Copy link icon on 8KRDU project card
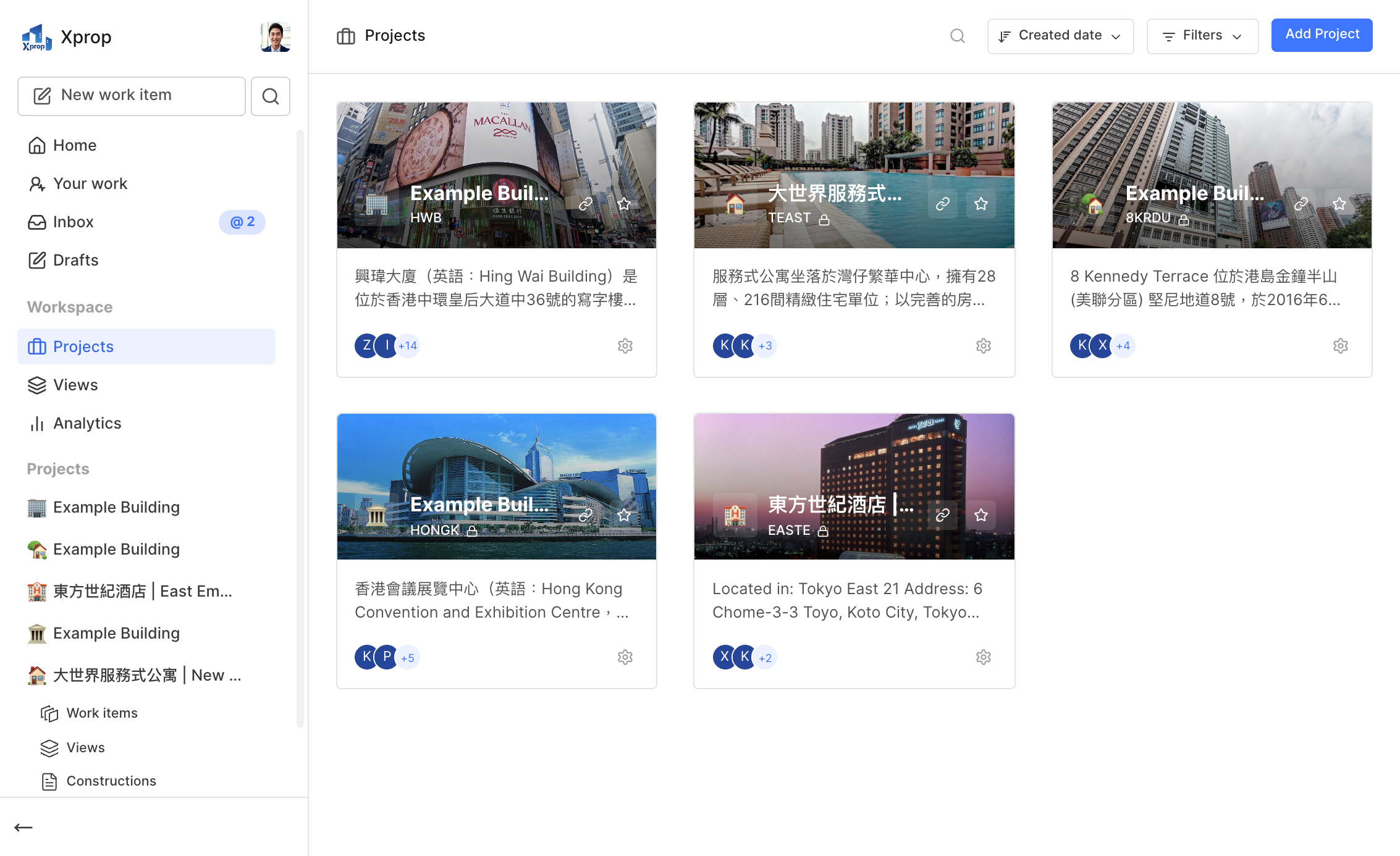 tap(1301, 204)
